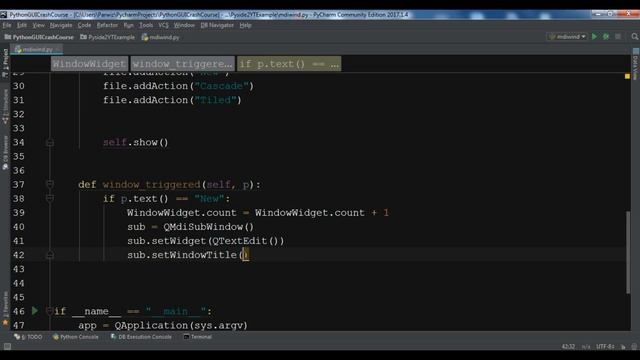
Task: Click QTextEdit() on line 41
Action: tap(246, 241)
